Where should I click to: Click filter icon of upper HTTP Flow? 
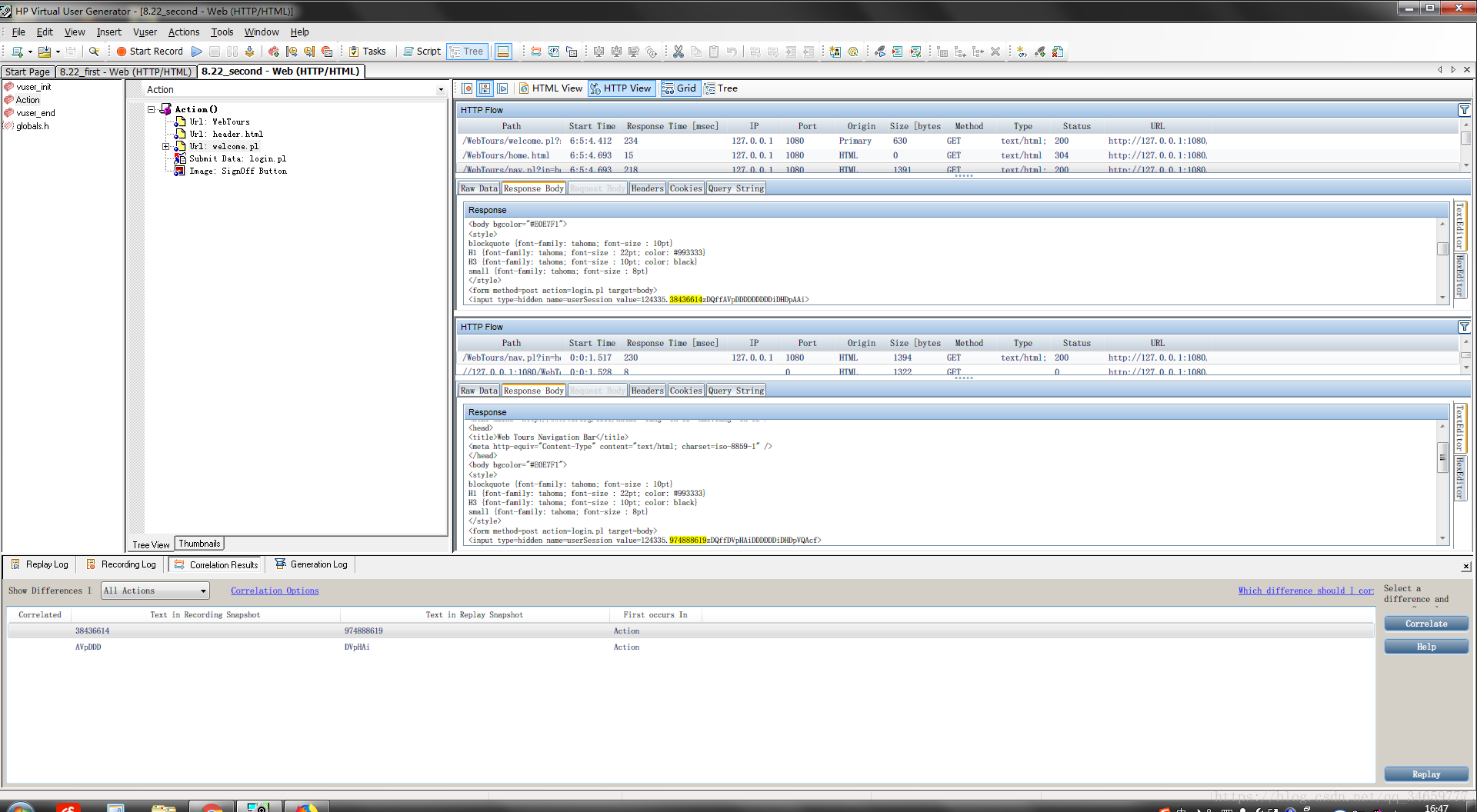click(x=1464, y=110)
